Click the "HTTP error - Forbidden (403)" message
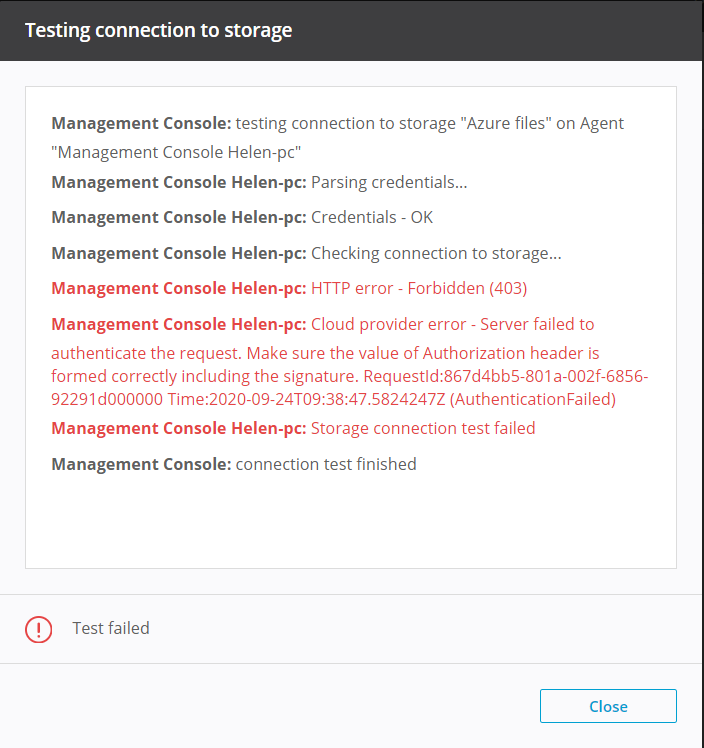The width and height of the screenshot is (704, 748). 419,289
